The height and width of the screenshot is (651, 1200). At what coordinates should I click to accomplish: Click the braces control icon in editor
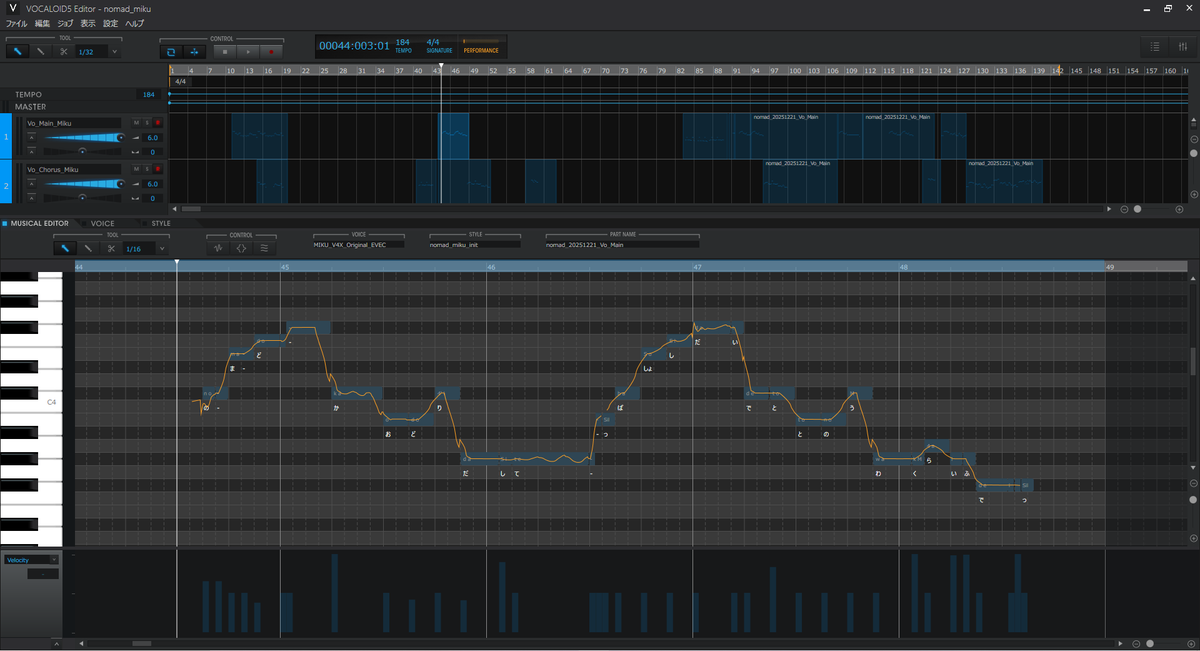pos(241,248)
